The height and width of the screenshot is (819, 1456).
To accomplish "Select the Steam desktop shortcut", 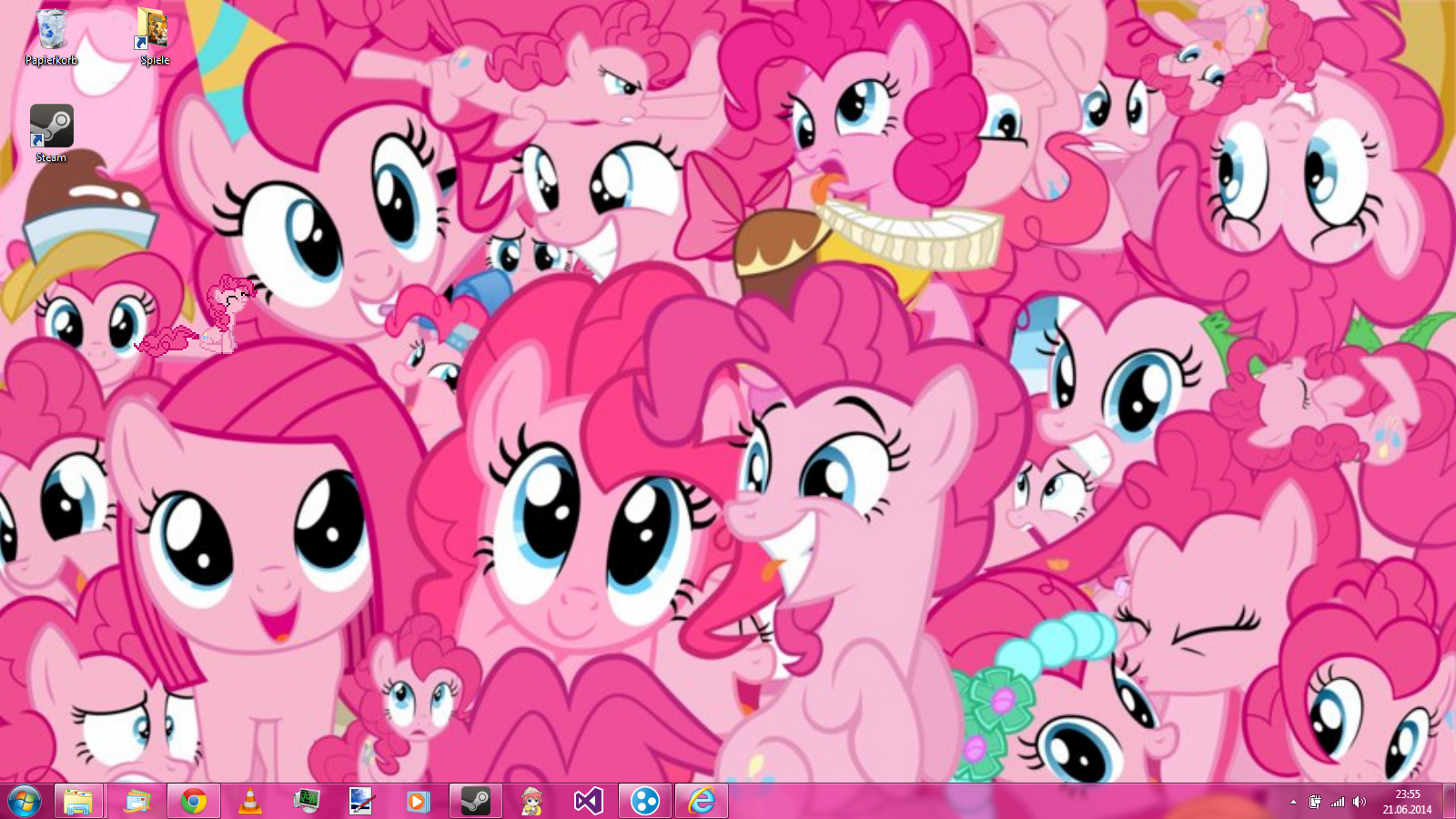I will 51,134.
